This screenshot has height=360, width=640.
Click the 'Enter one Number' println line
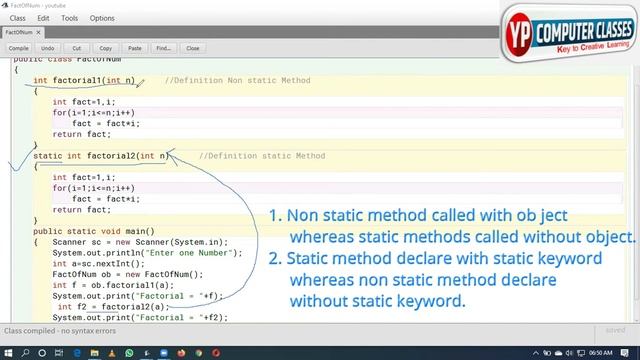click(147, 253)
